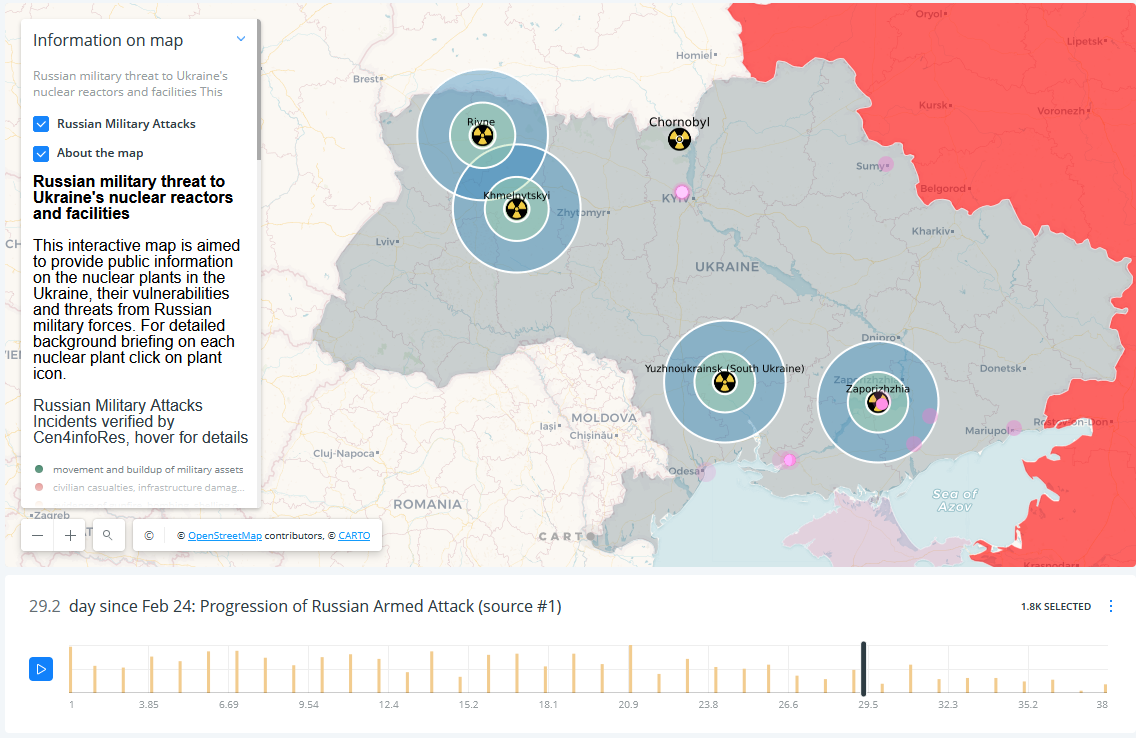This screenshot has height=738, width=1136.
Task: Open the map search magnifier tool
Action: pyautogui.click(x=108, y=536)
